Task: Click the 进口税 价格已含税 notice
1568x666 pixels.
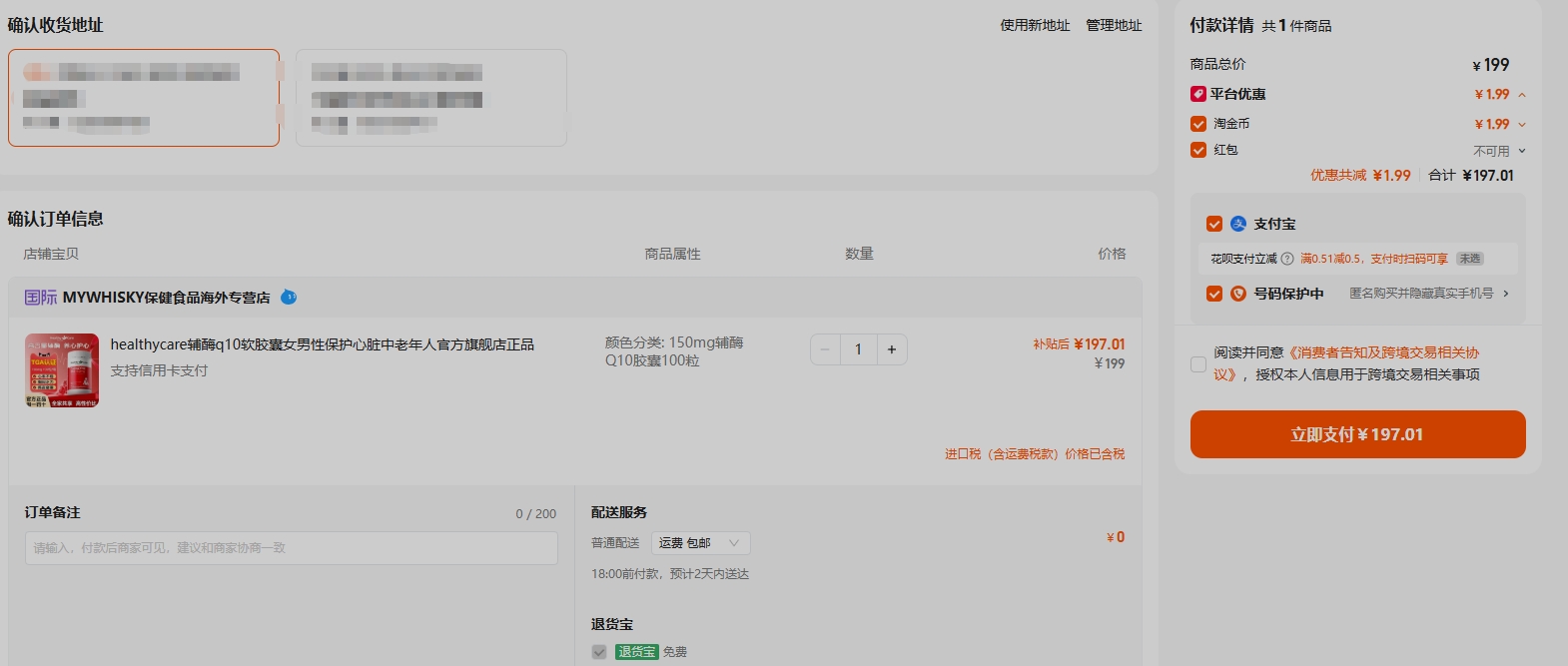Action: point(1035,454)
